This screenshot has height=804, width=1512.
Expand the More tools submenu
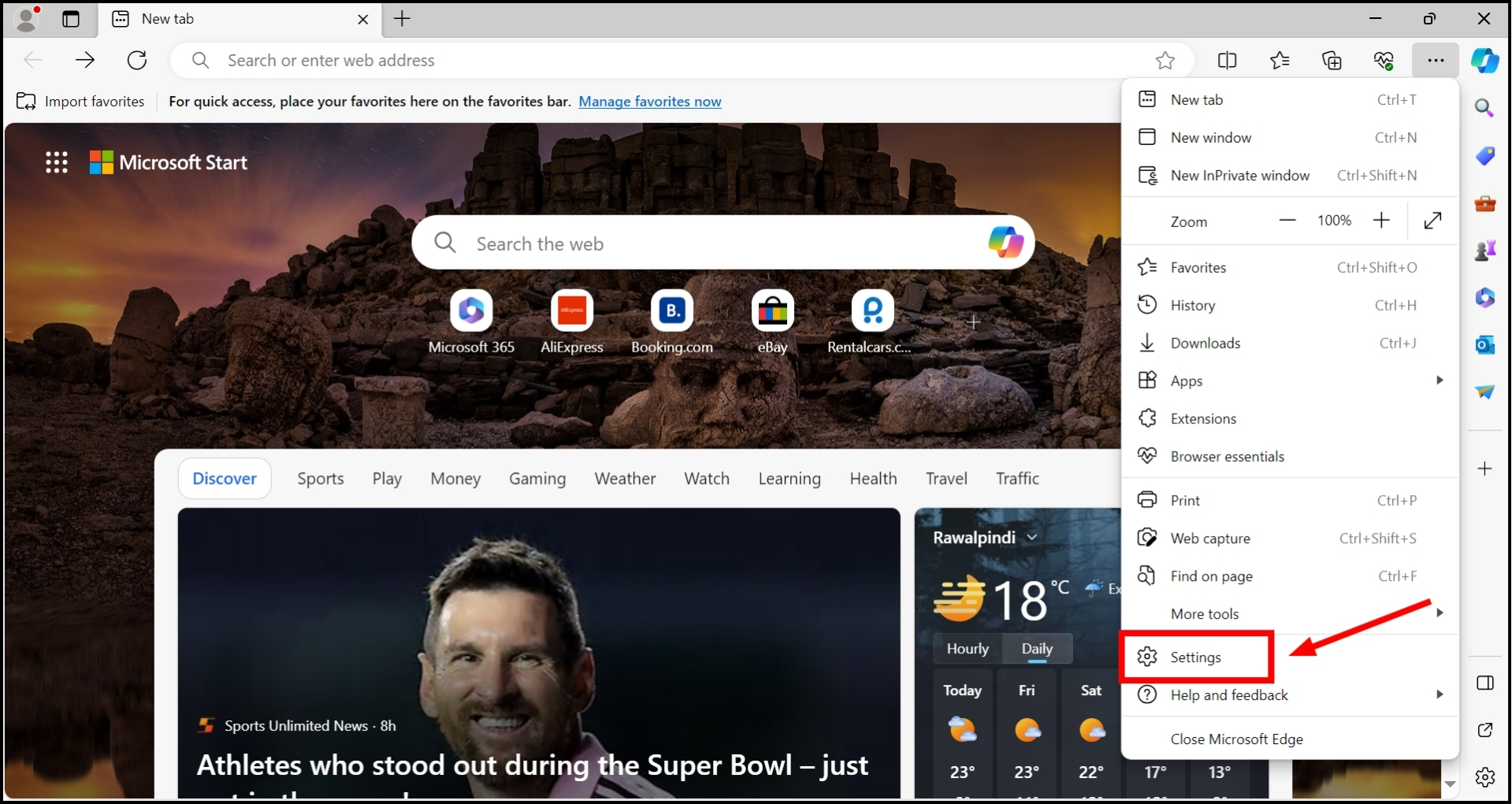click(1290, 613)
